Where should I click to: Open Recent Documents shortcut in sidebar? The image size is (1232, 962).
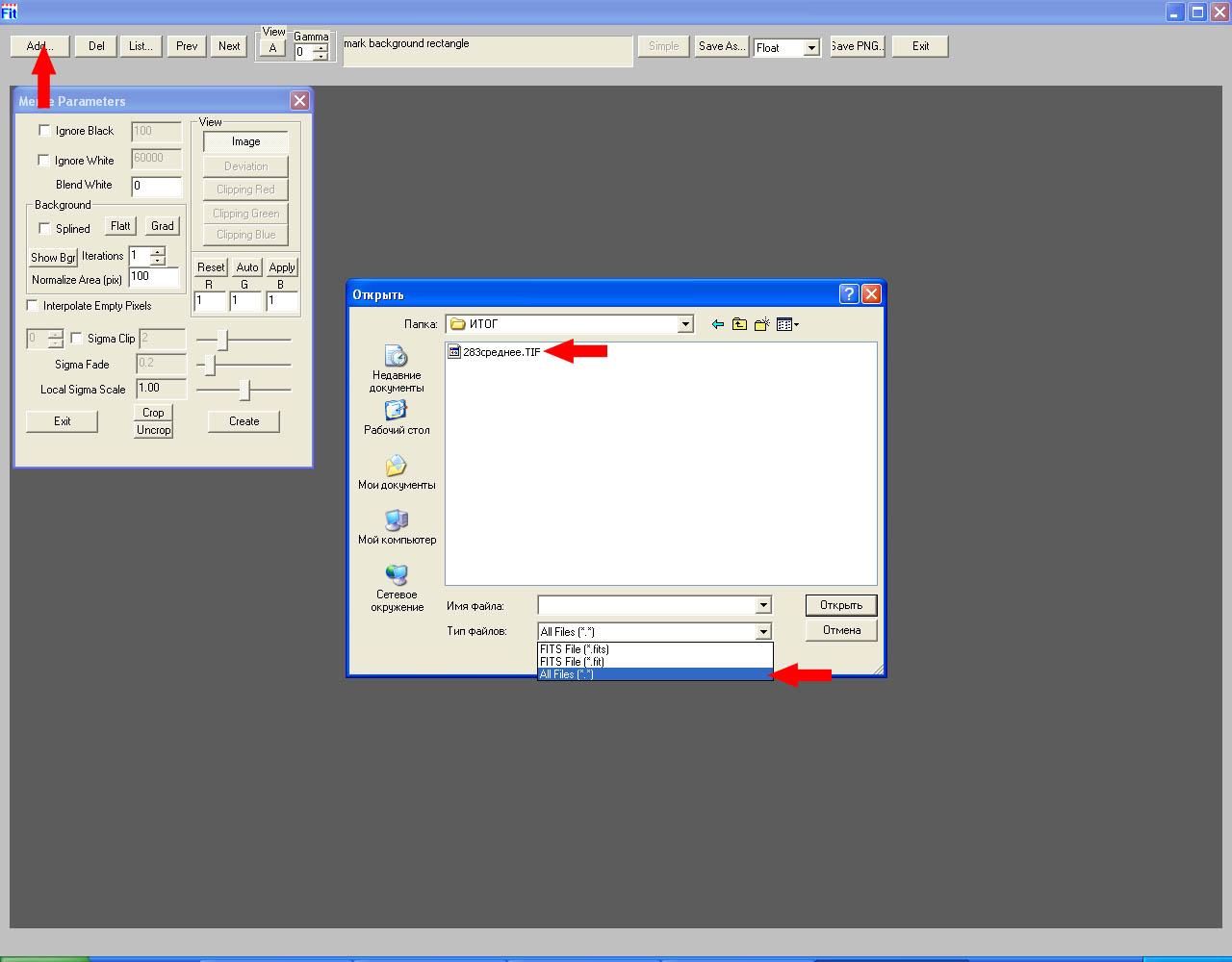click(x=397, y=368)
